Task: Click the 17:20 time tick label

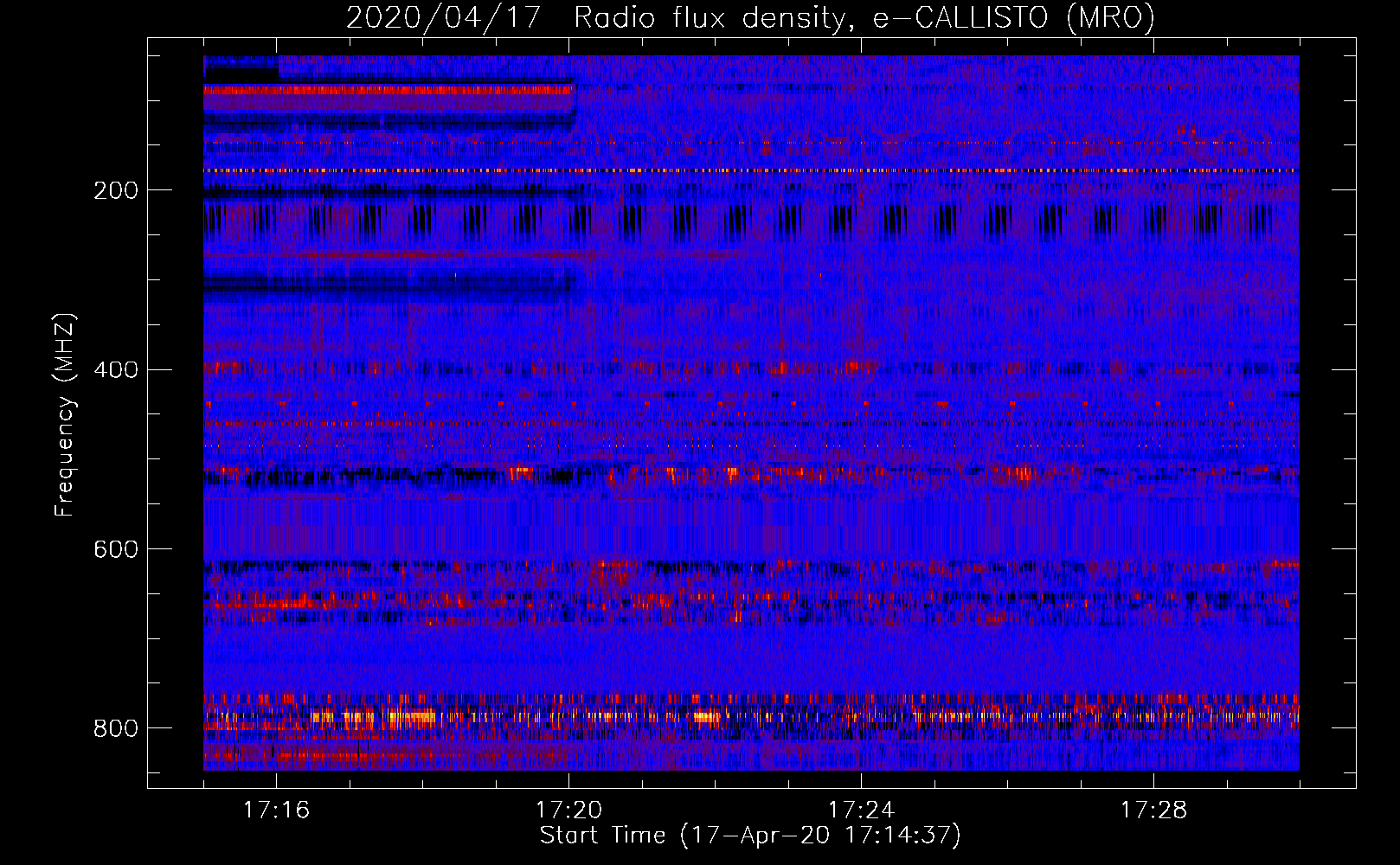Action: (x=568, y=811)
